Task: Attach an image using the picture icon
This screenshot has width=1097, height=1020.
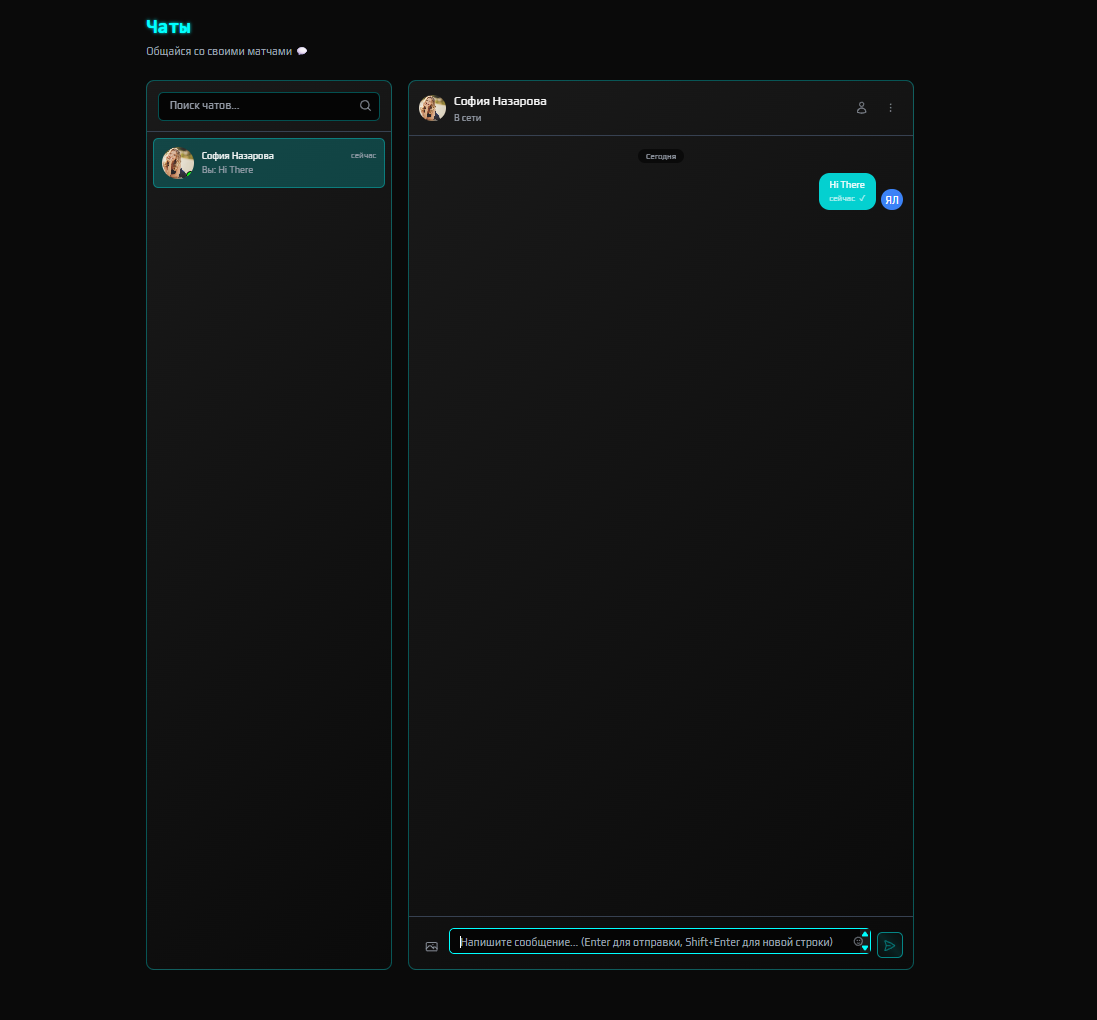Action: [x=432, y=947]
